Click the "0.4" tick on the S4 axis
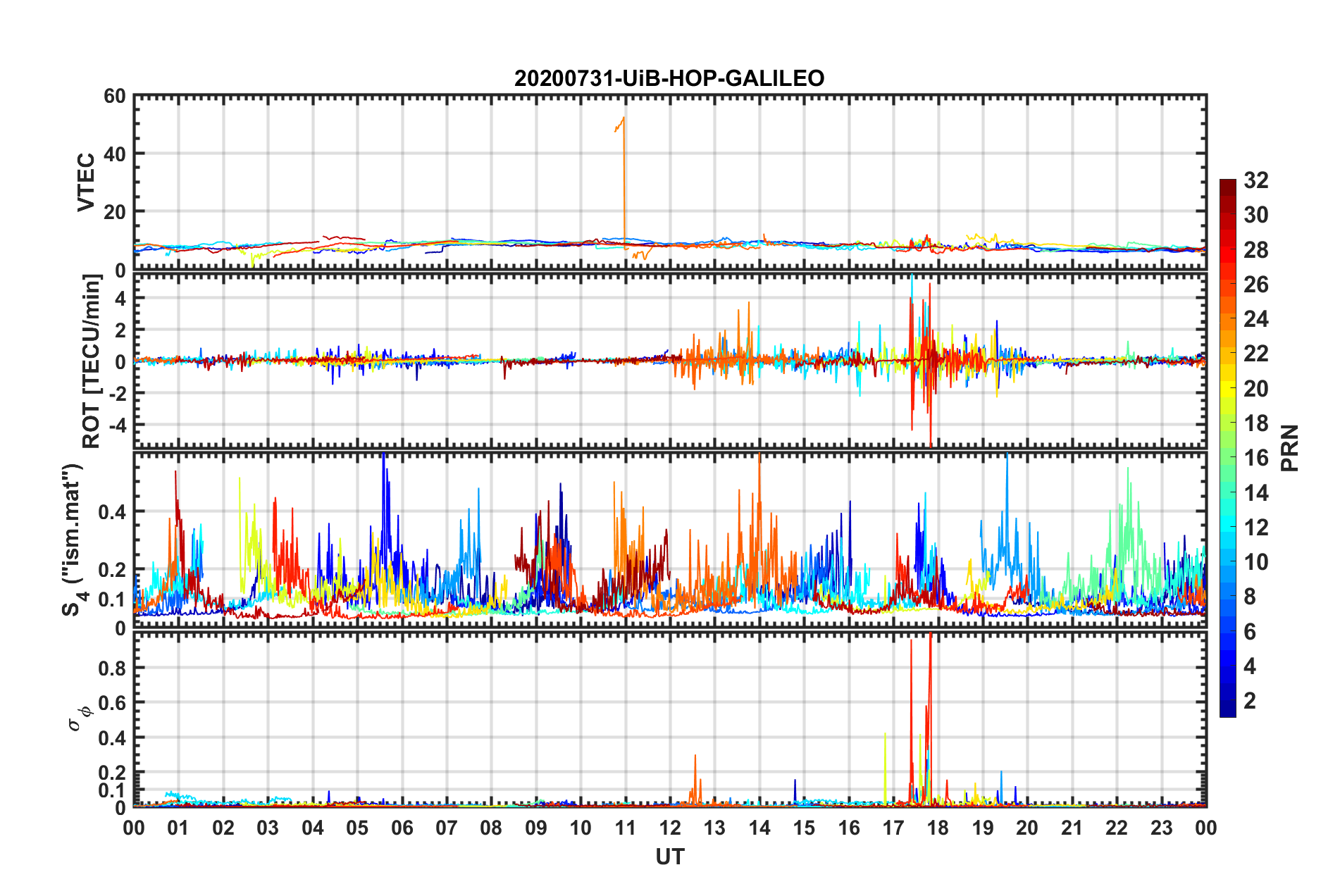1340x896 pixels. click(x=112, y=511)
